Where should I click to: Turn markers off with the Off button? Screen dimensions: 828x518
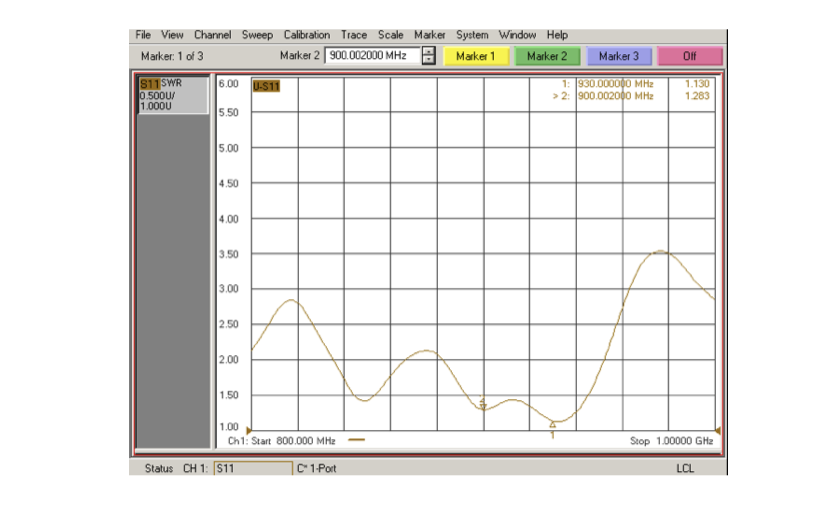tap(689, 56)
